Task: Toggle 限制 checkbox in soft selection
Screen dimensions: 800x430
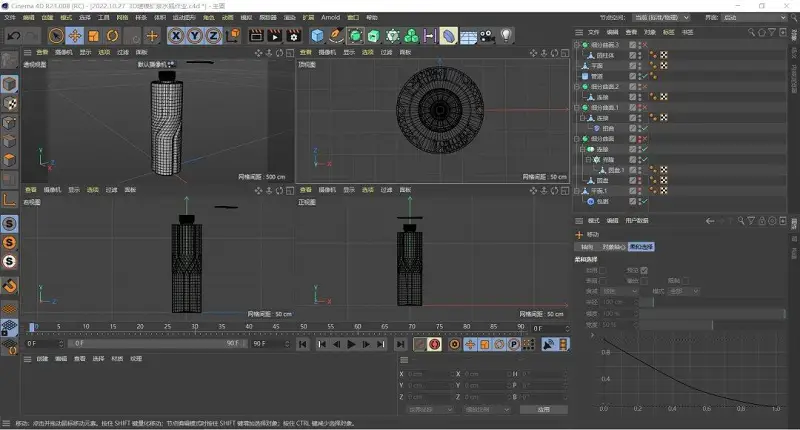Action: point(685,281)
